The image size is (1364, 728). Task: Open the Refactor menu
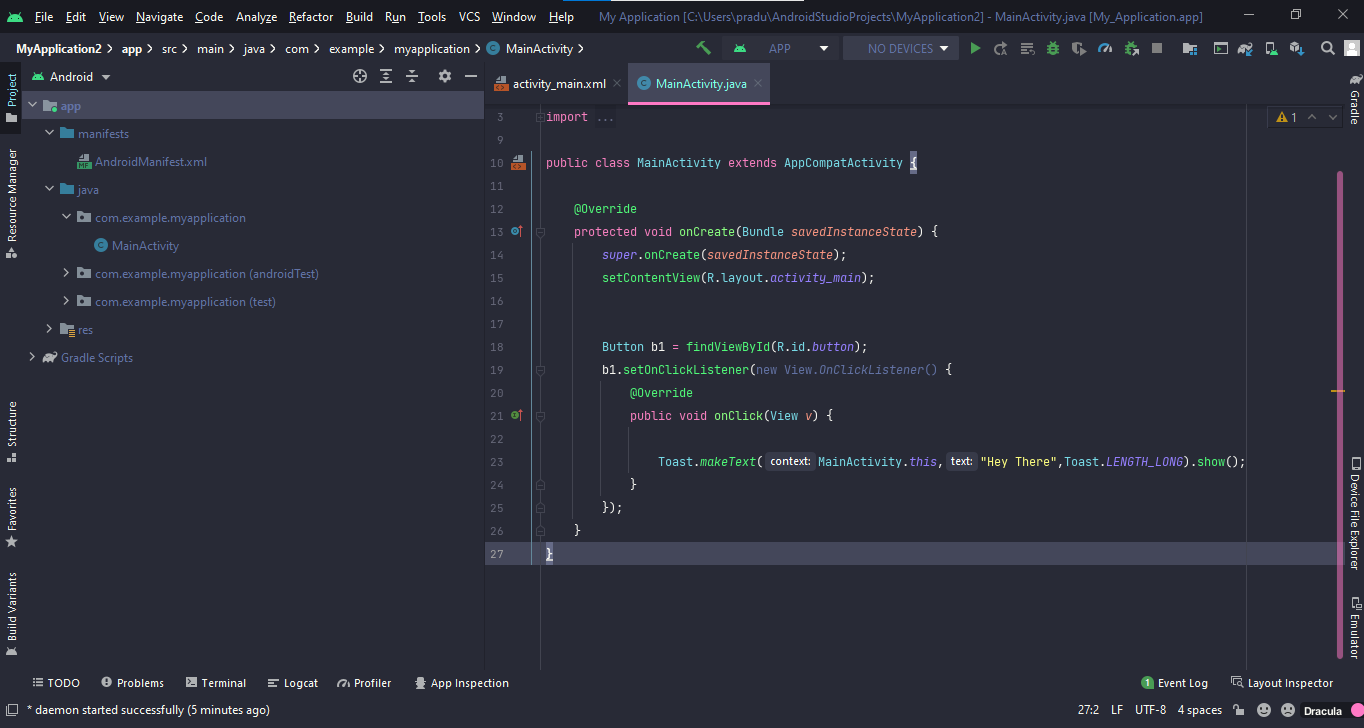pos(311,17)
